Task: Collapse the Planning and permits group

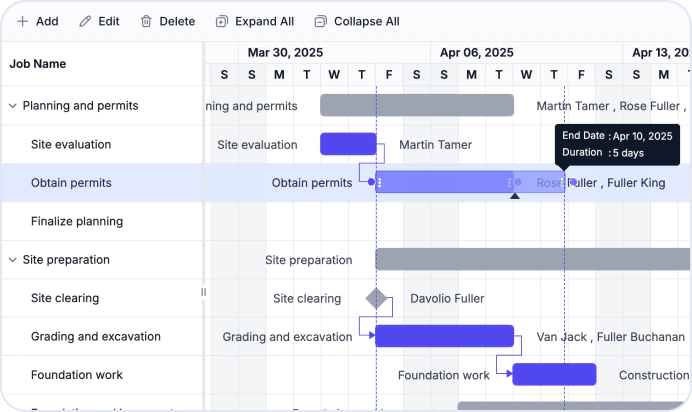Action: 13,106
